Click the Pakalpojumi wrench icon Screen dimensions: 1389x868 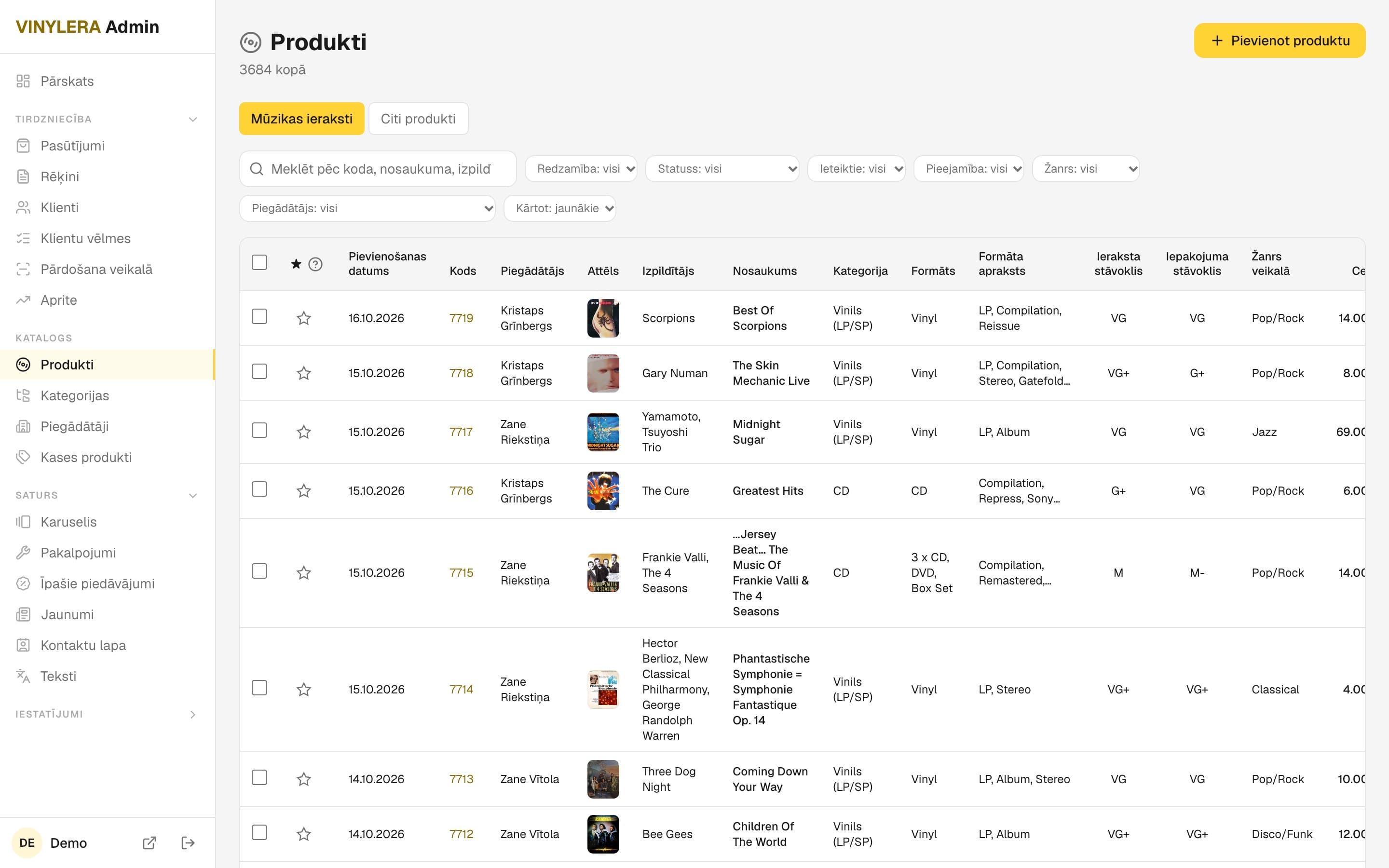coord(23,553)
